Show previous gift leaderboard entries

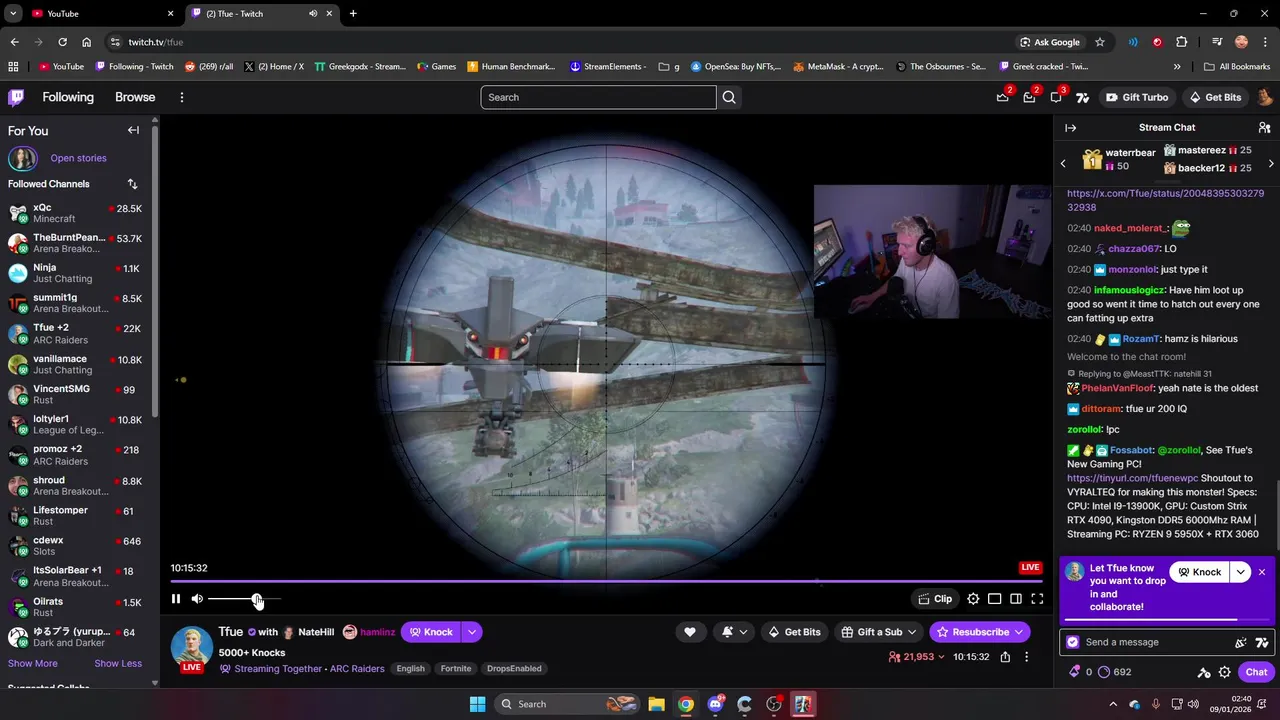(x=1063, y=163)
